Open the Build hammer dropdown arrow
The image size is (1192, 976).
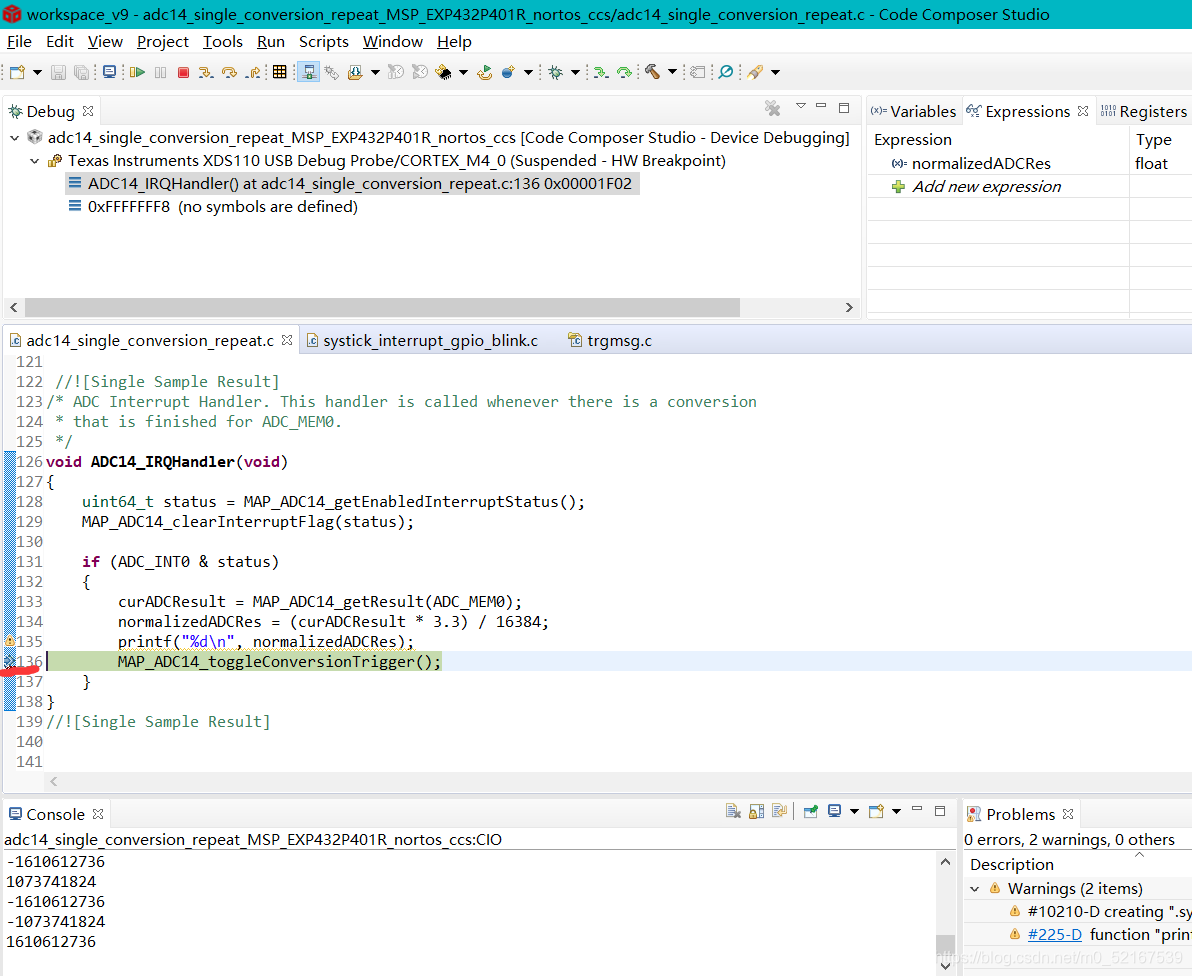click(x=672, y=71)
